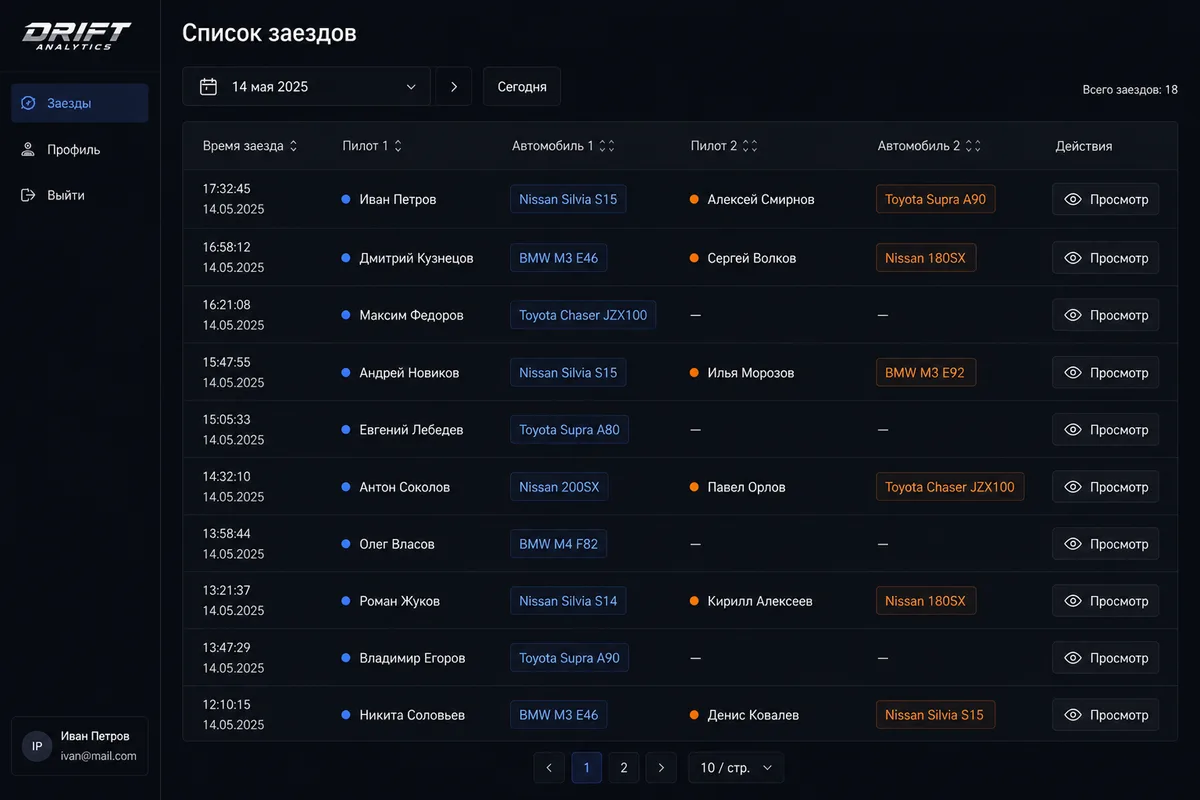Viewport: 1200px width, 800px height.
Task: Click Toyota Supra A80 tag
Action: tap(569, 430)
